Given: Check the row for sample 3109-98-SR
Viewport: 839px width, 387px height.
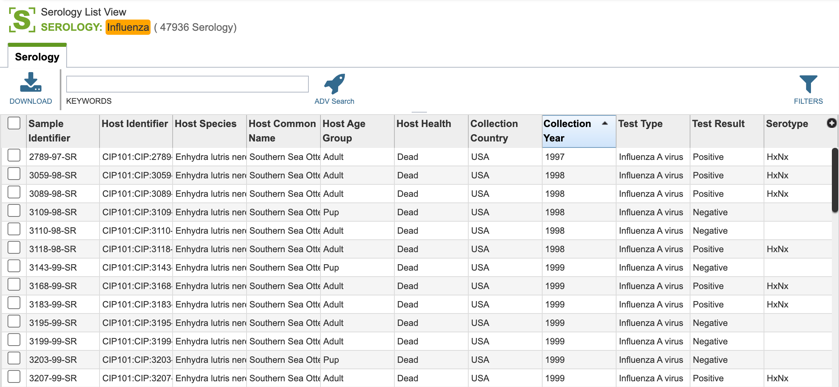Looking at the screenshot, I should click(x=14, y=211).
